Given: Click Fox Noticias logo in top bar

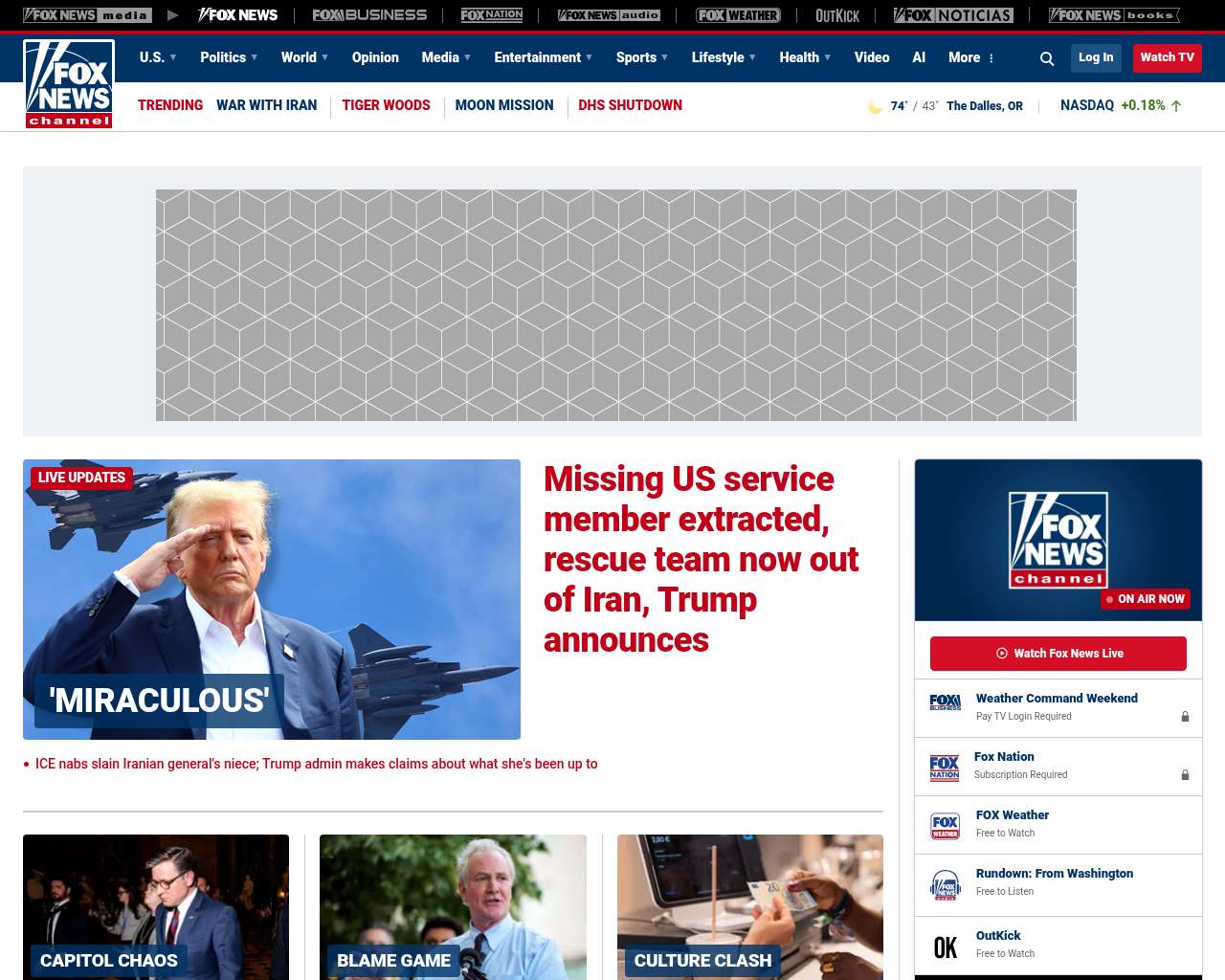Looking at the screenshot, I should [953, 15].
